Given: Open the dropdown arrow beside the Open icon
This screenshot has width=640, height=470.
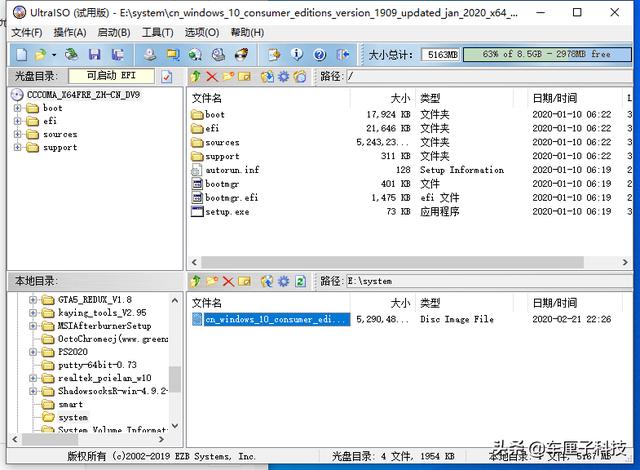Looking at the screenshot, I should point(53,55).
